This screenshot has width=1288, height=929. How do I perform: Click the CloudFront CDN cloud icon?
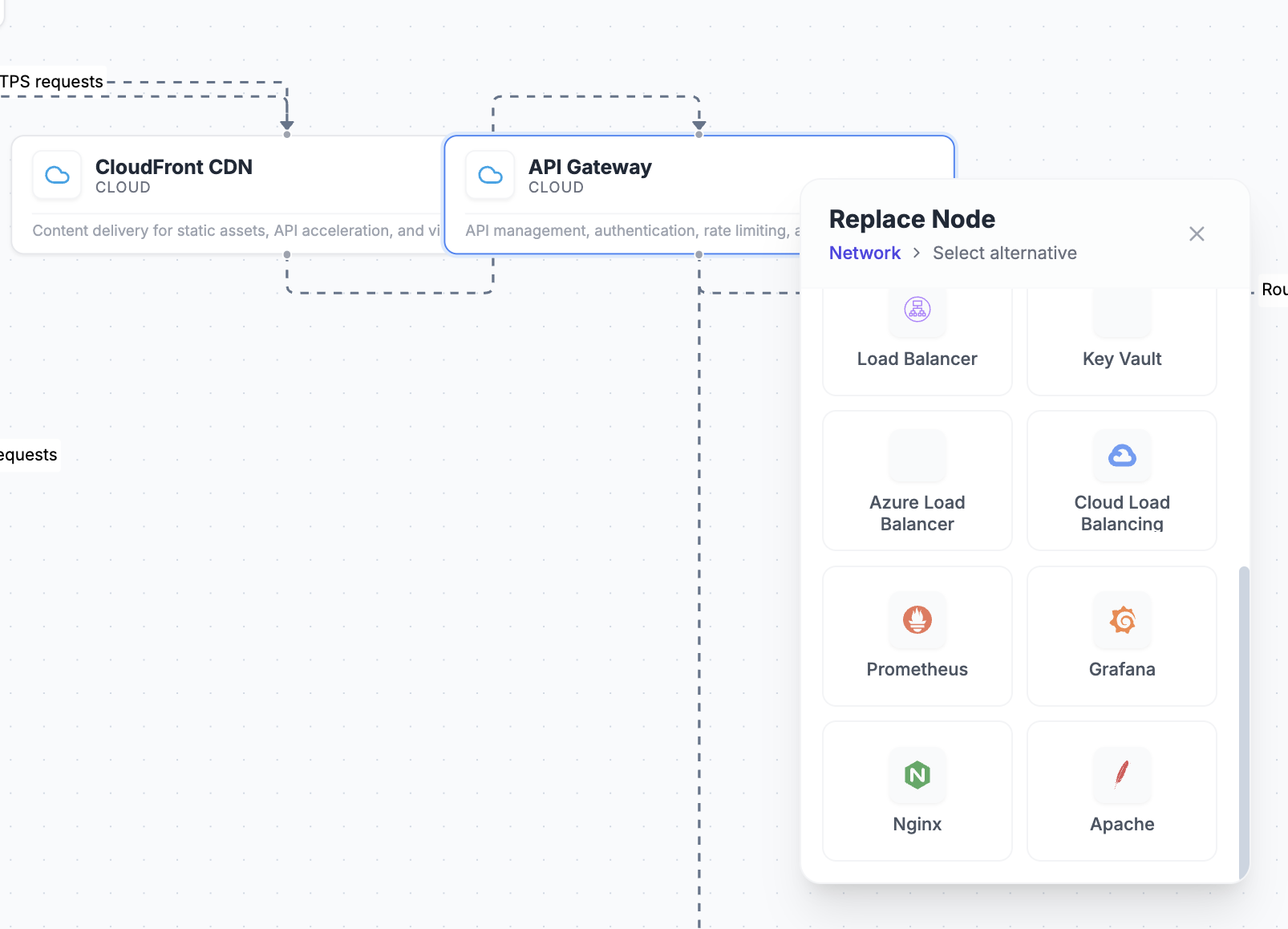click(x=57, y=175)
